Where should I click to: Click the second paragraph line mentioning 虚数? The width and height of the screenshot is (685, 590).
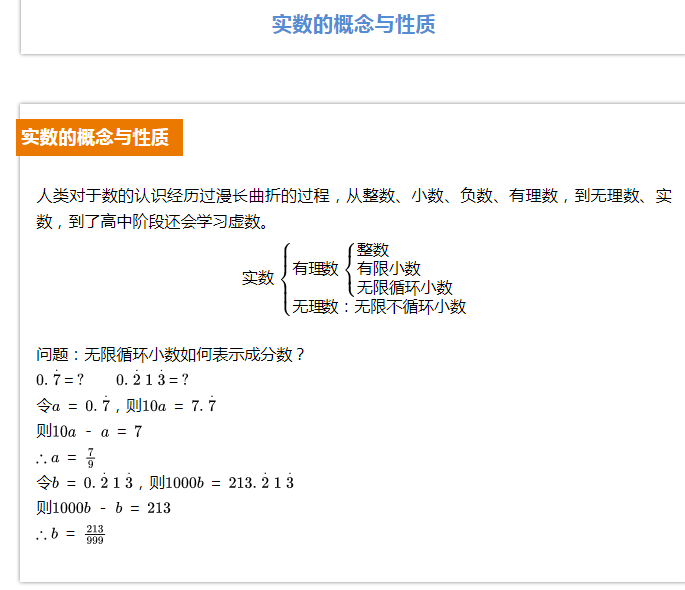pyautogui.click(x=152, y=222)
